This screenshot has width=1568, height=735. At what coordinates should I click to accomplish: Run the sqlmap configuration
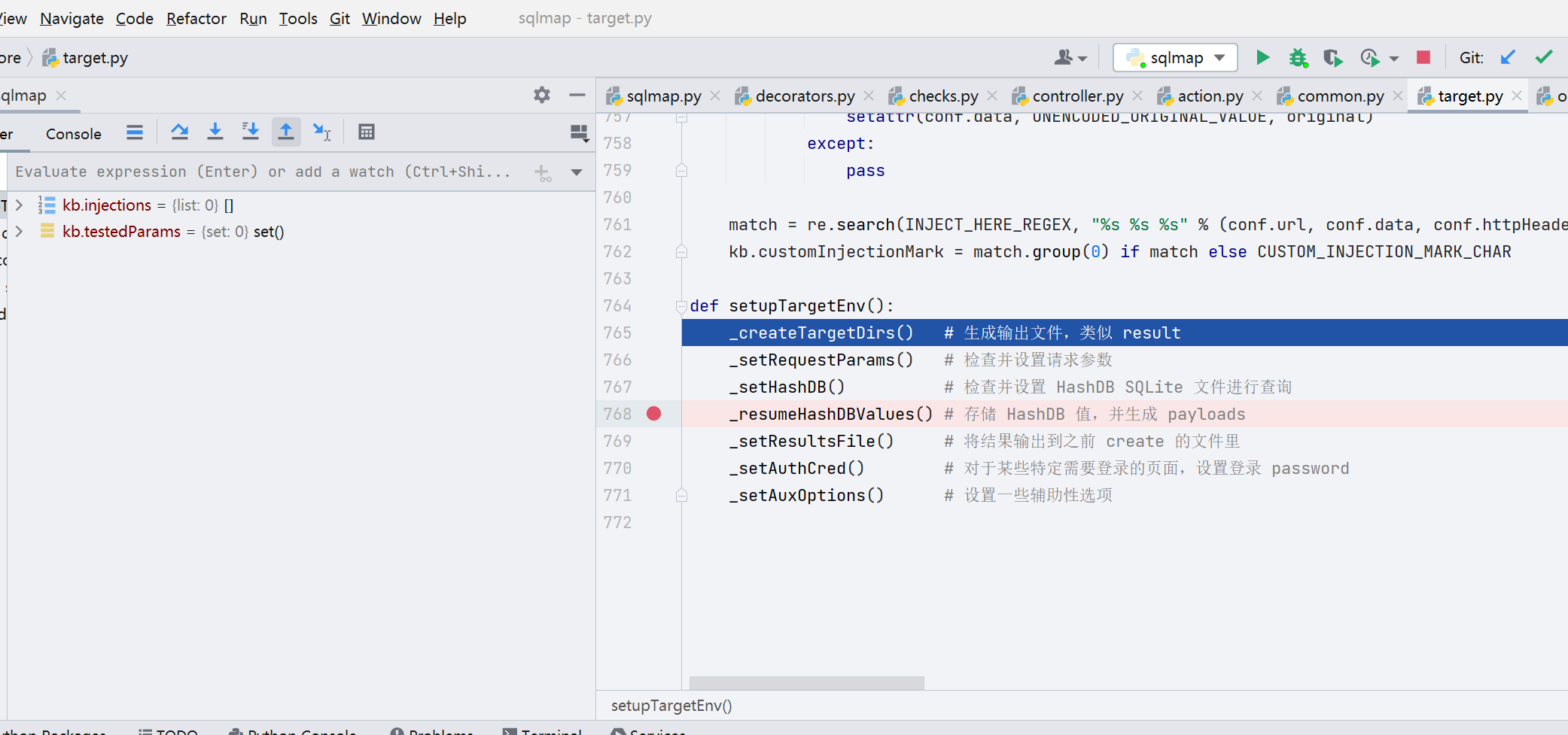[x=1262, y=57]
